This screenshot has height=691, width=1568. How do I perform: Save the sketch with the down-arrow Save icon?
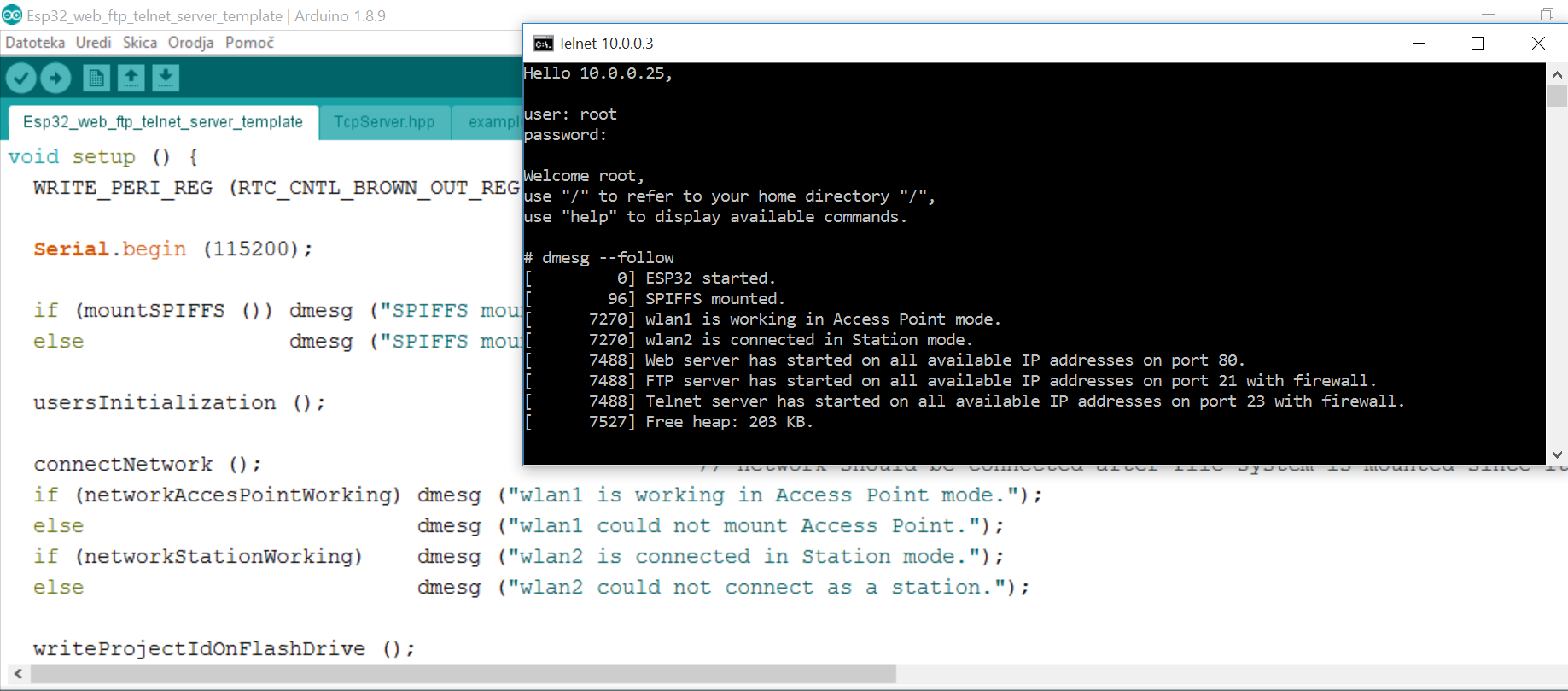pyautogui.click(x=166, y=79)
